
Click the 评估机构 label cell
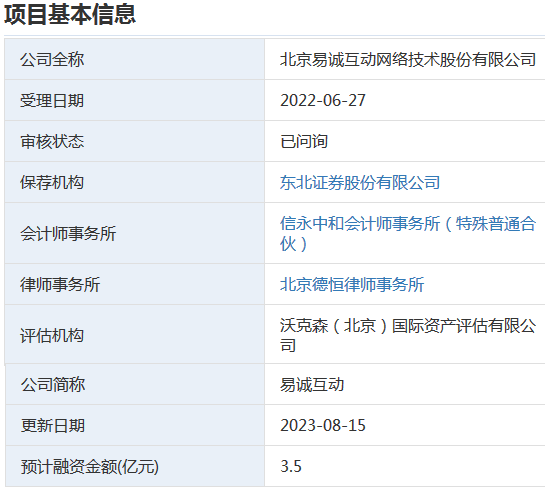[135, 335]
